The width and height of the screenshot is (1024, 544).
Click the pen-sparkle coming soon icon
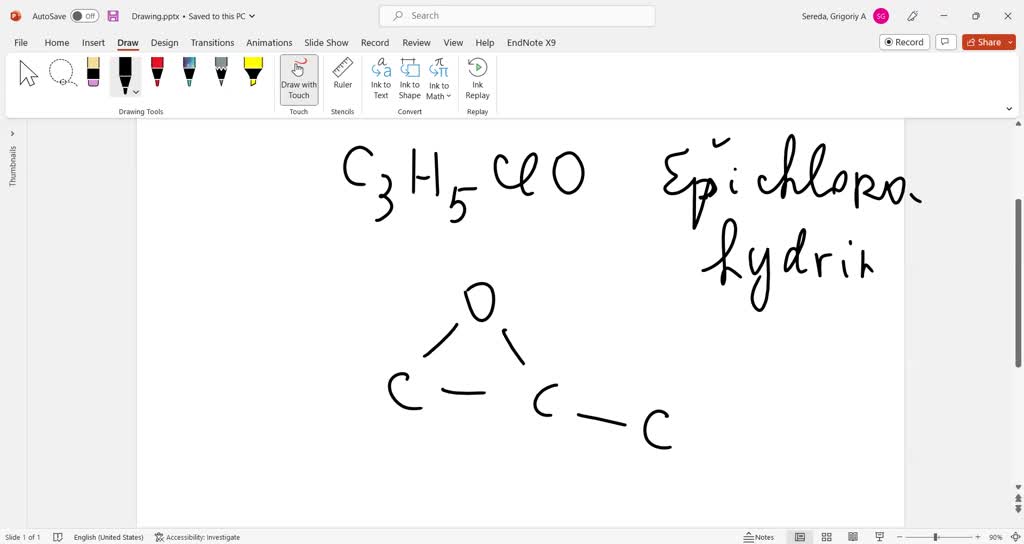coord(913,16)
